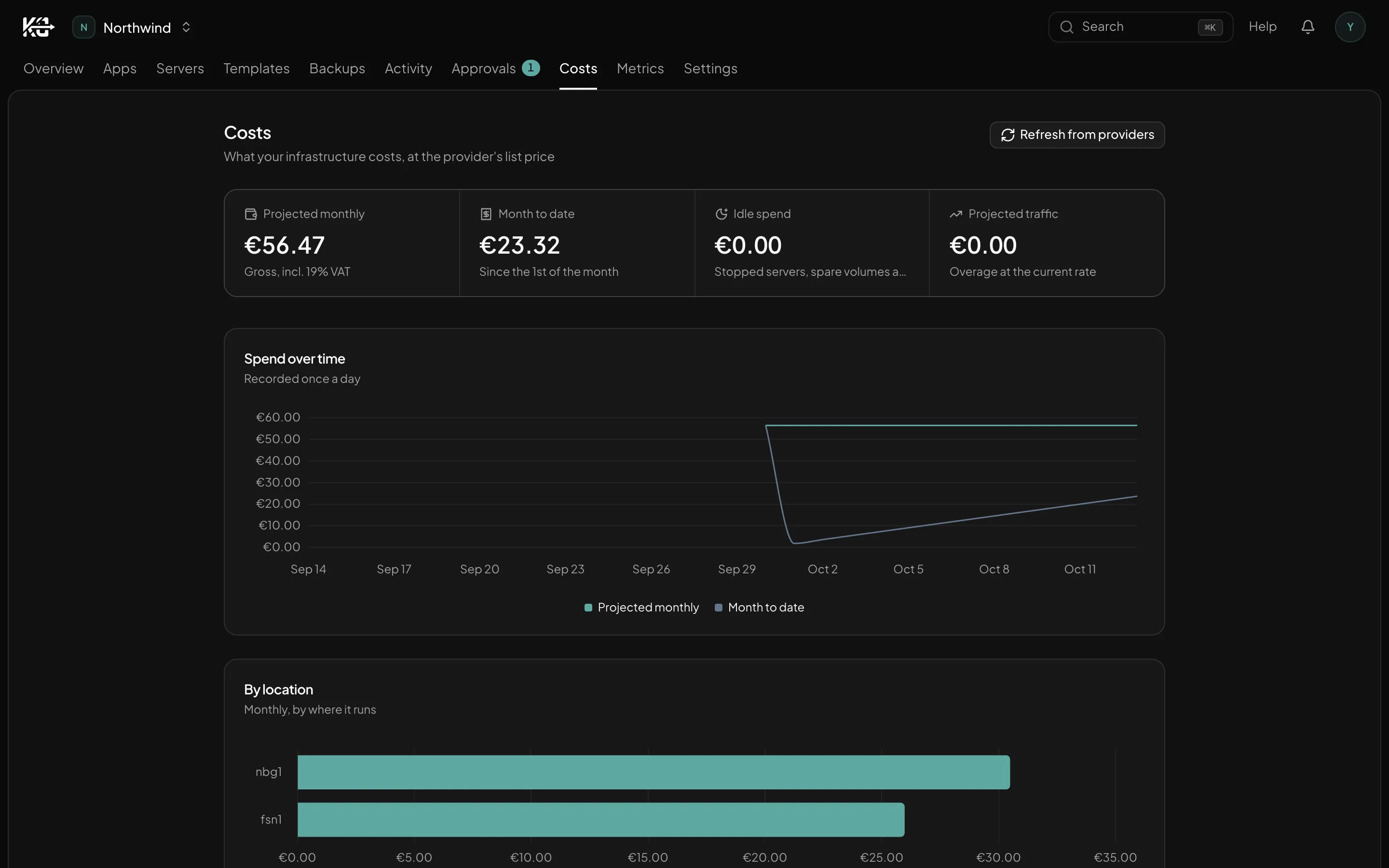This screenshot has height=868, width=1389.
Task: Click the Month to date legend label
Action: [766, 608]
